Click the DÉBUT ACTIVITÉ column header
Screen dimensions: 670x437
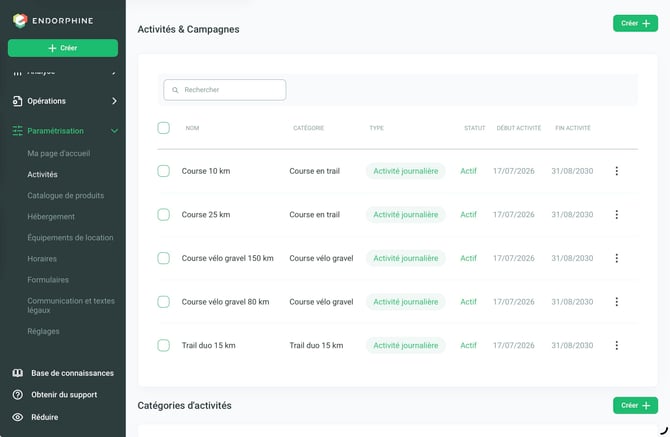pos(519,128)
